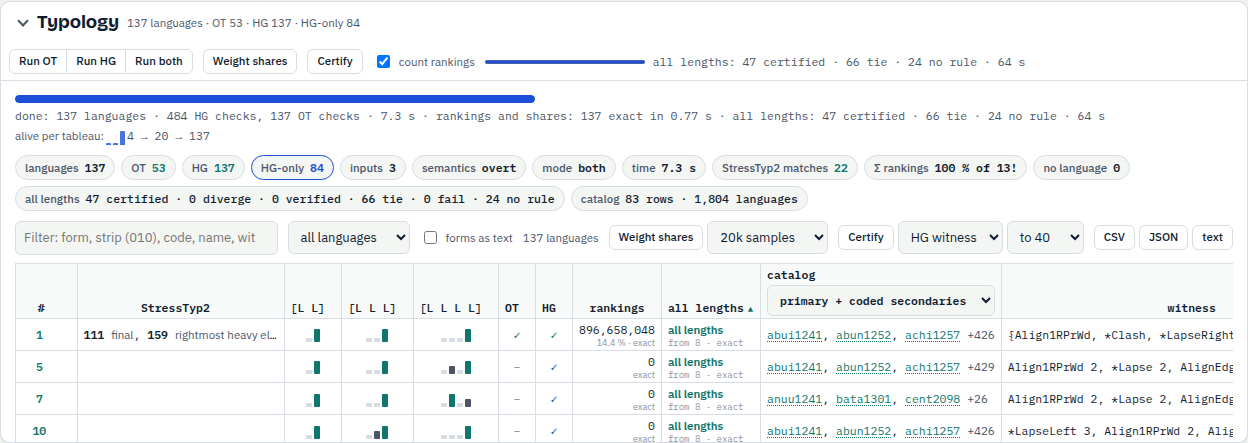Viewport: 1248px width, 443px height.
Task: Select the HG-only 84 filter chip
Action: pos(293,168)
